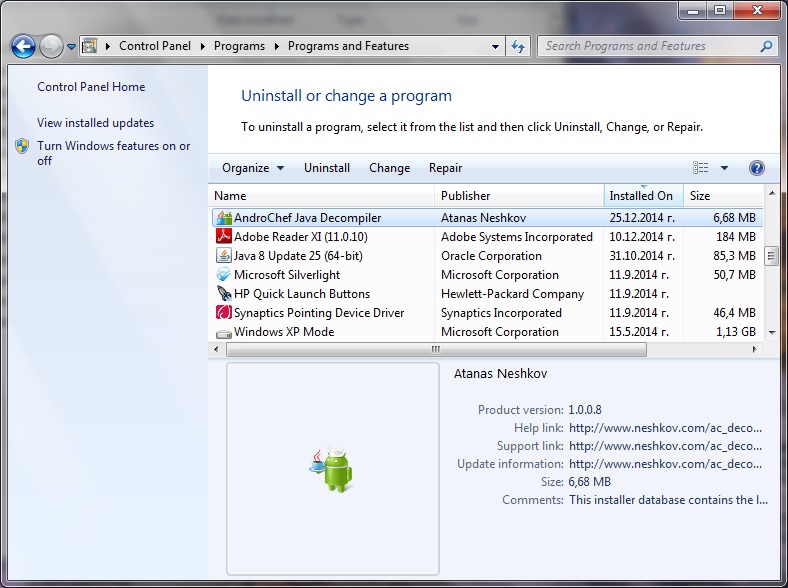Click Repair in the toolbar
The width and height of the screenshot is (788, 588).
pos(445,168)
